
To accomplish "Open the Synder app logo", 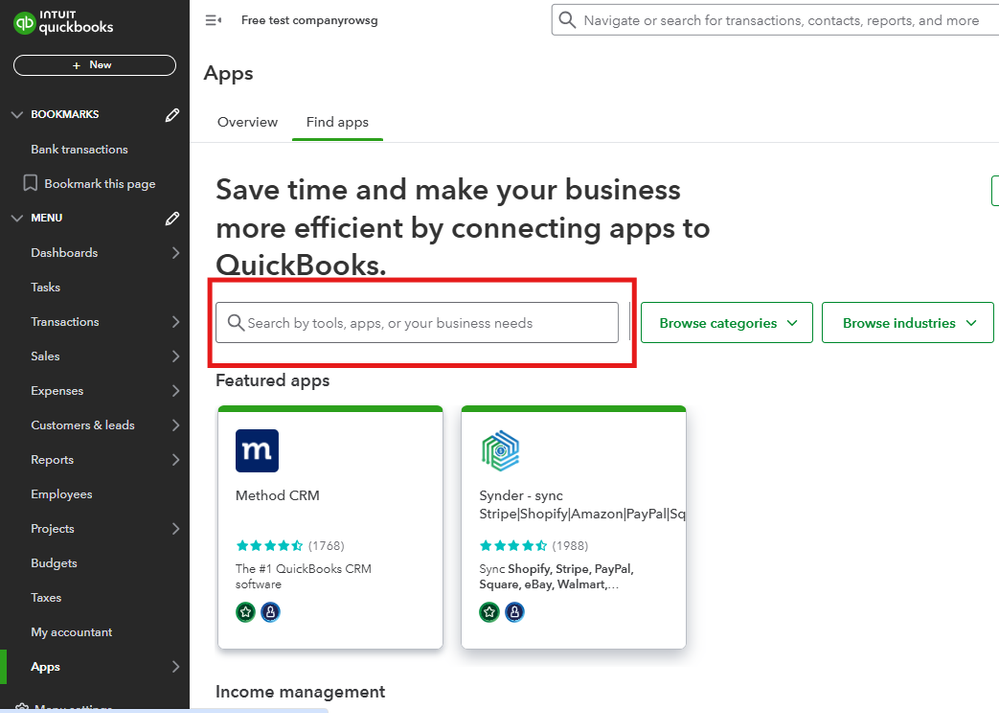I will (x=500, y=450).
